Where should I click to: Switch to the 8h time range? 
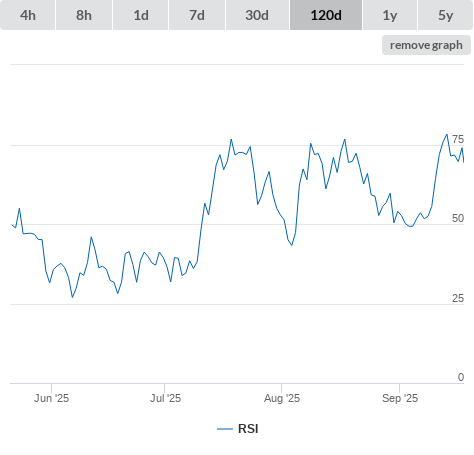click(84, 15)
